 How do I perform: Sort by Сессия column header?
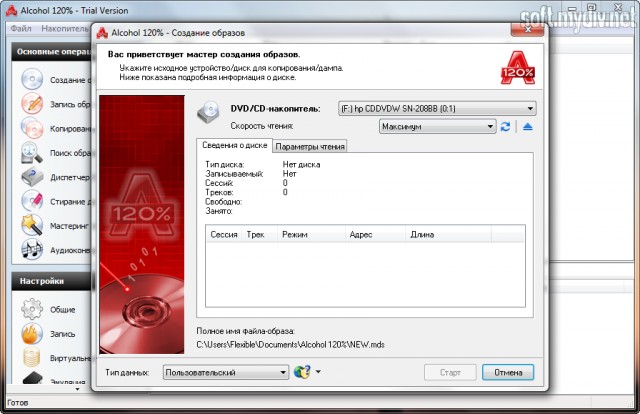coord(224,234)
